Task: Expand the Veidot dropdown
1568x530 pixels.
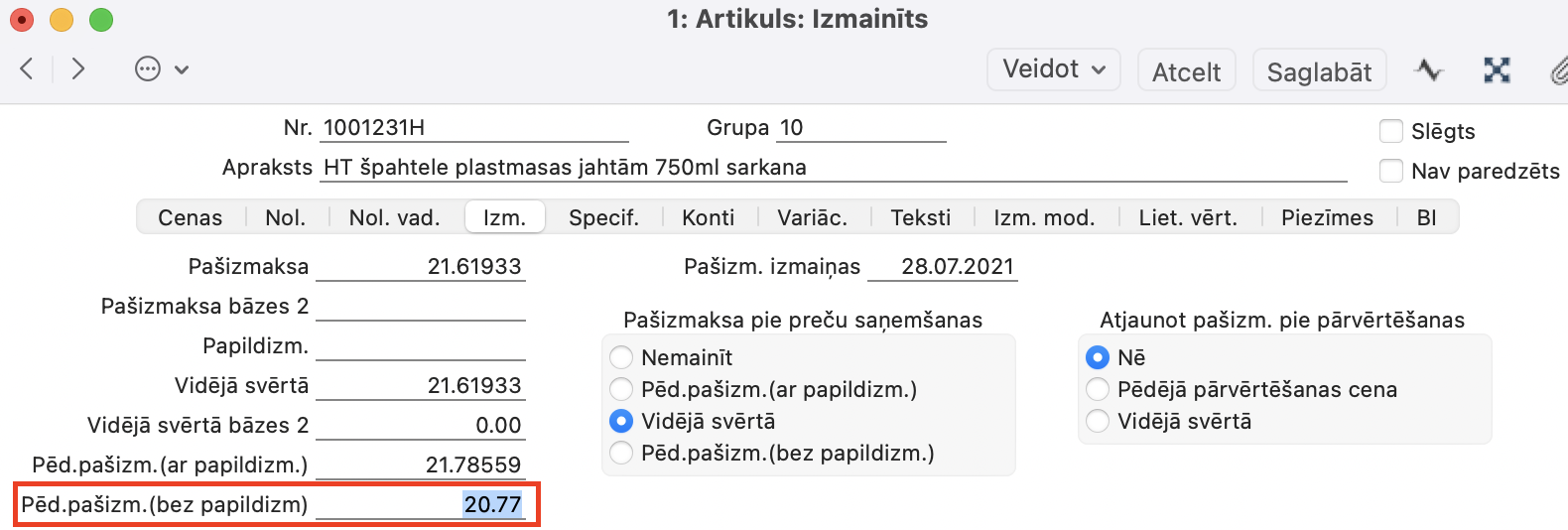Action: click(x=1053, y=69)
